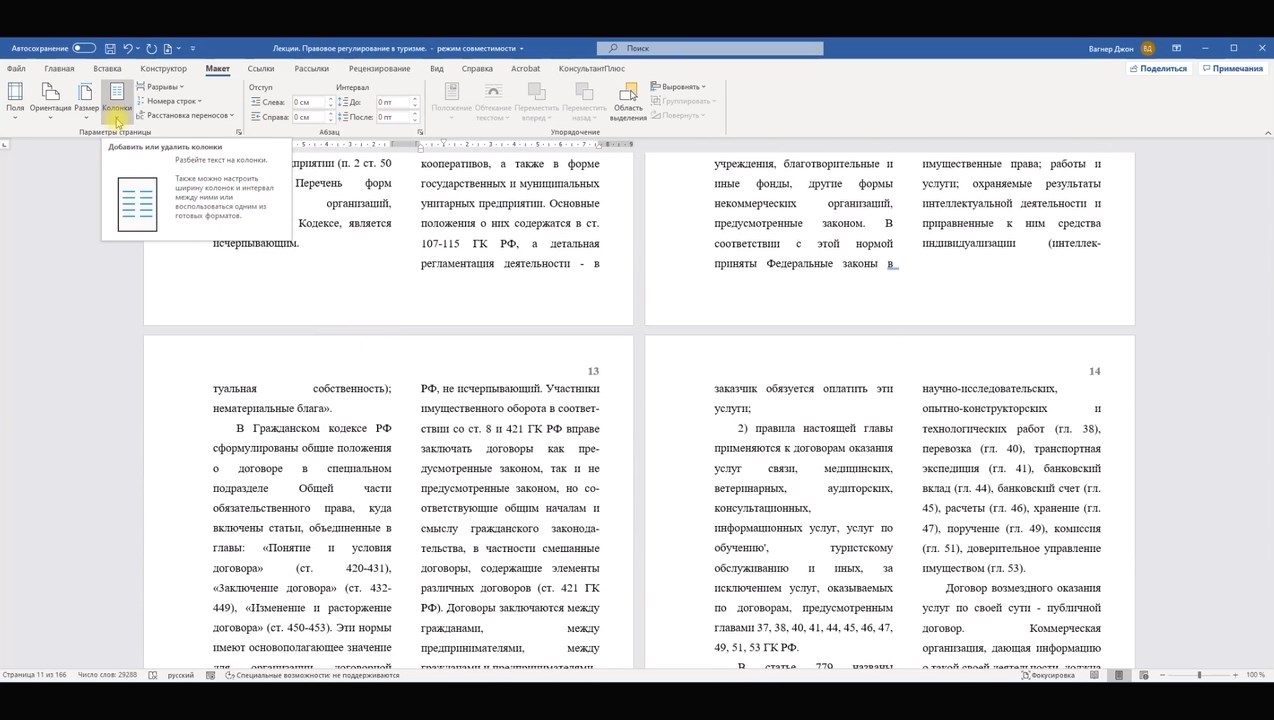Enable Фокусировка focus mode in status bar
This screenshot has width=1274, height=720.
pyautogui.click(x=1048, y=675)
